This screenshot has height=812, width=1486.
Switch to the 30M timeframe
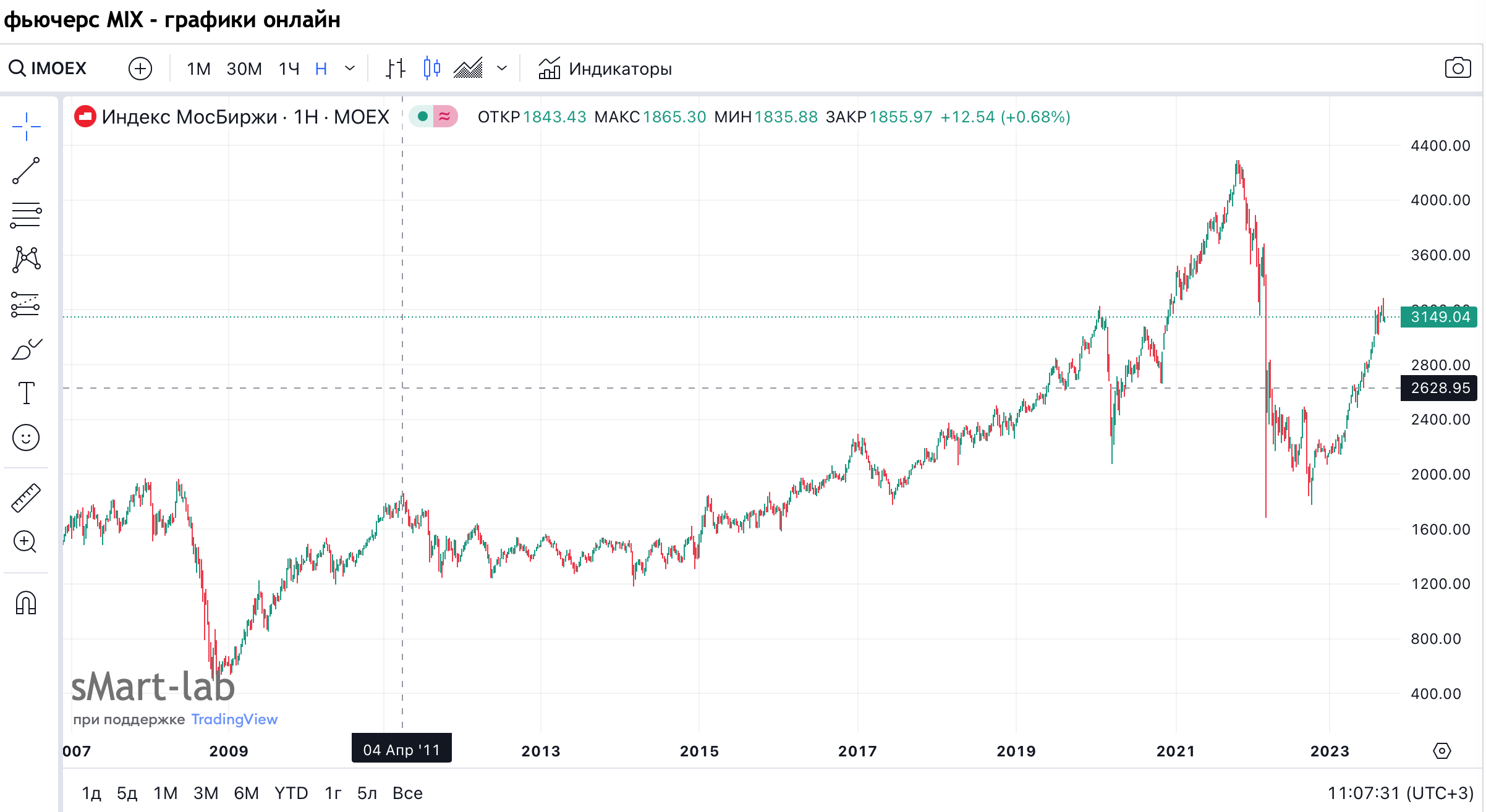point(244,69)
